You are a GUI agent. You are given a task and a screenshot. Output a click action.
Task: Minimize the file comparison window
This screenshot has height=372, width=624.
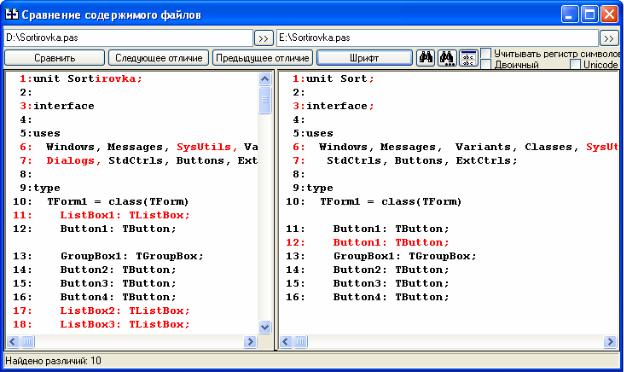[570, 15]
